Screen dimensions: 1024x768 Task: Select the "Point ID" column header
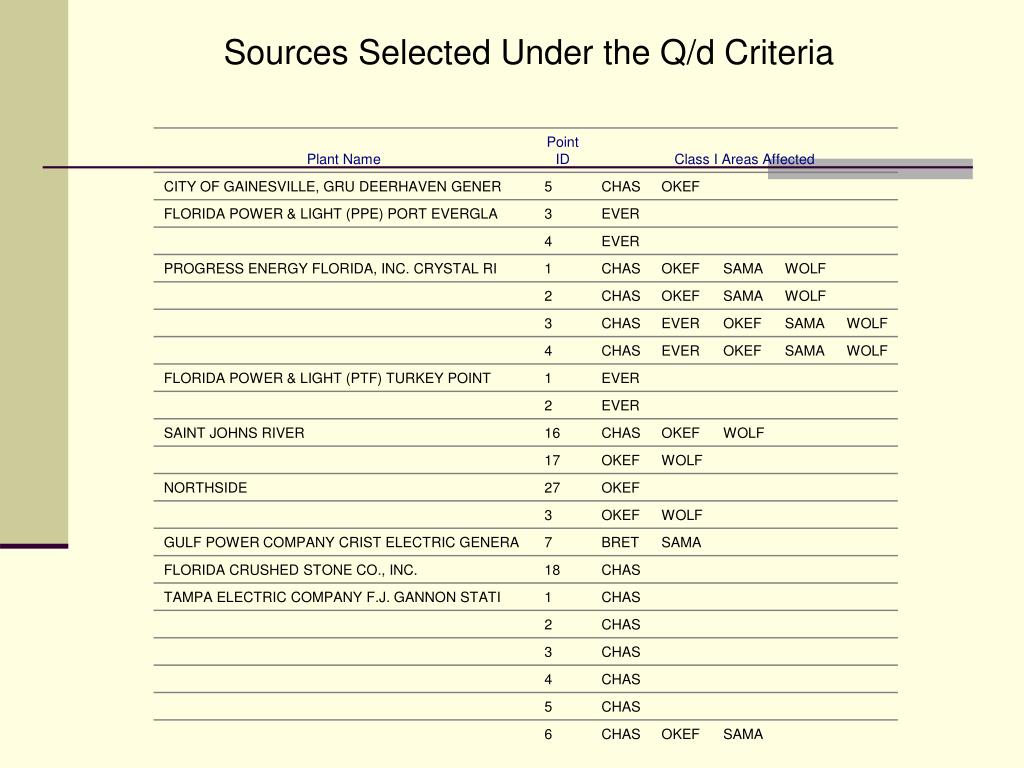(562, 150)
